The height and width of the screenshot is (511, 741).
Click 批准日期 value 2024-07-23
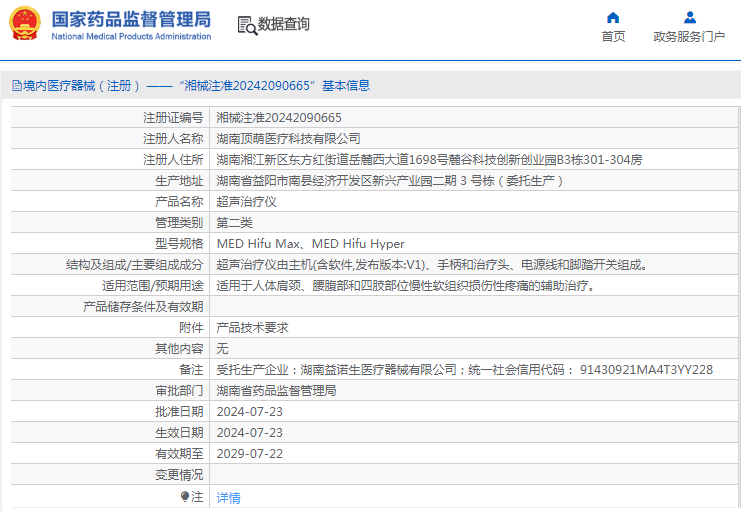point(250,412)
